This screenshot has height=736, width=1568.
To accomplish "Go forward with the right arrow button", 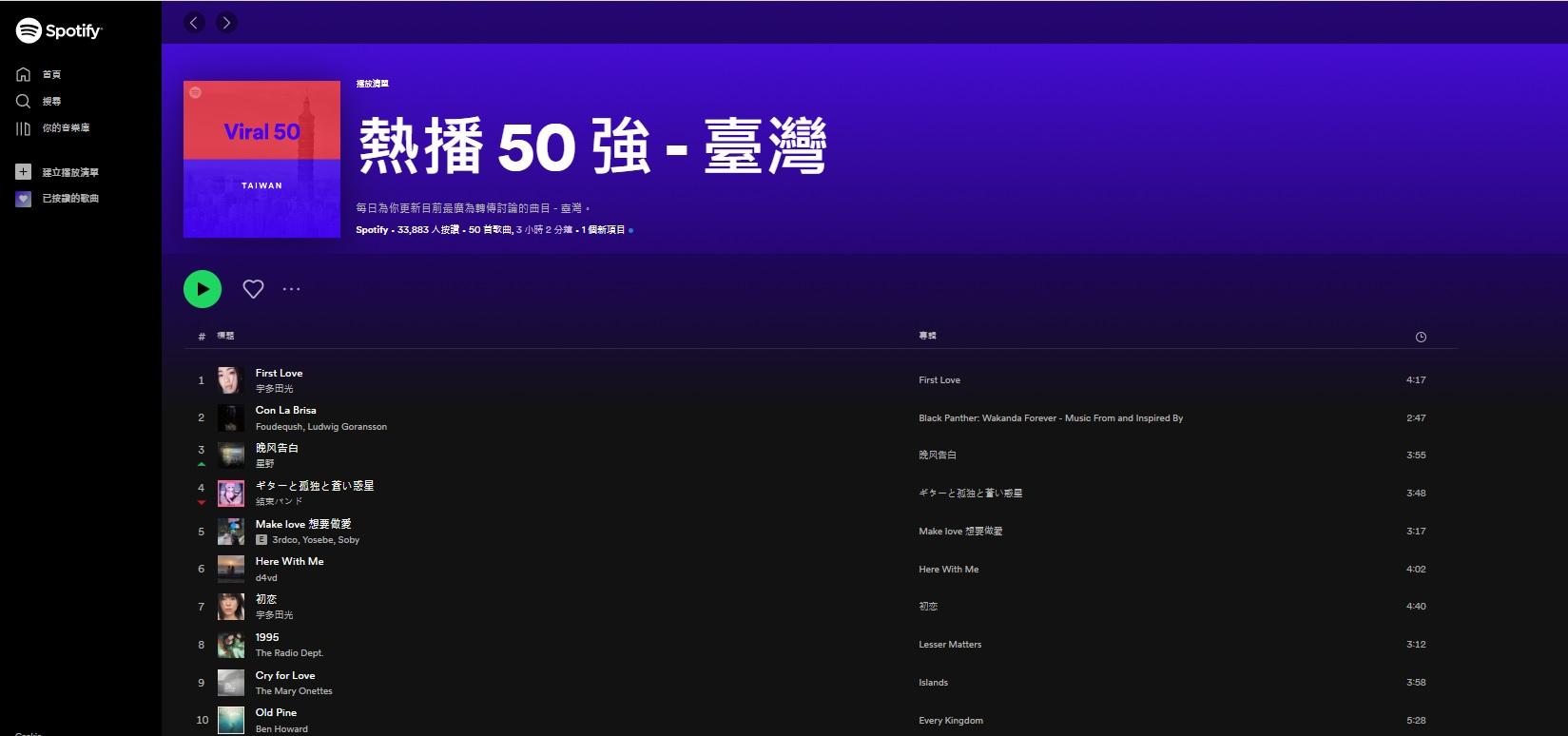I will (226, 23).
